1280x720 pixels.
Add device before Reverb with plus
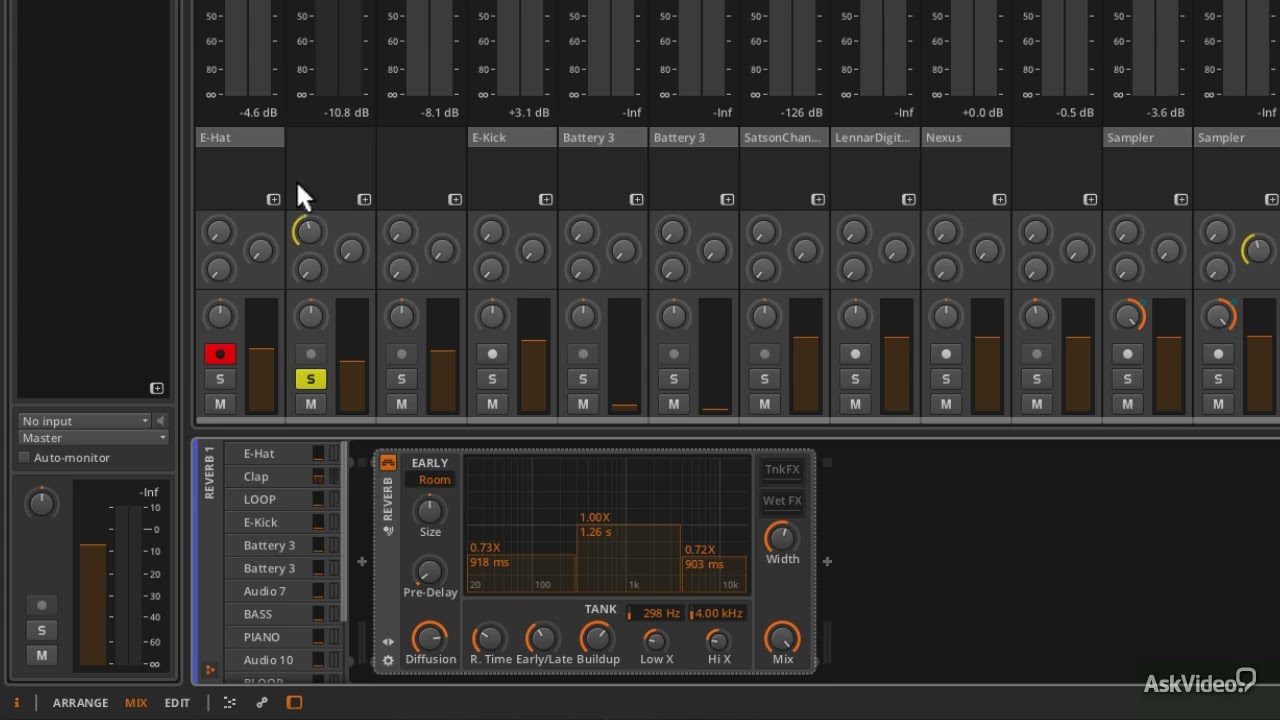pyautogui.click(x=362, y=562)
